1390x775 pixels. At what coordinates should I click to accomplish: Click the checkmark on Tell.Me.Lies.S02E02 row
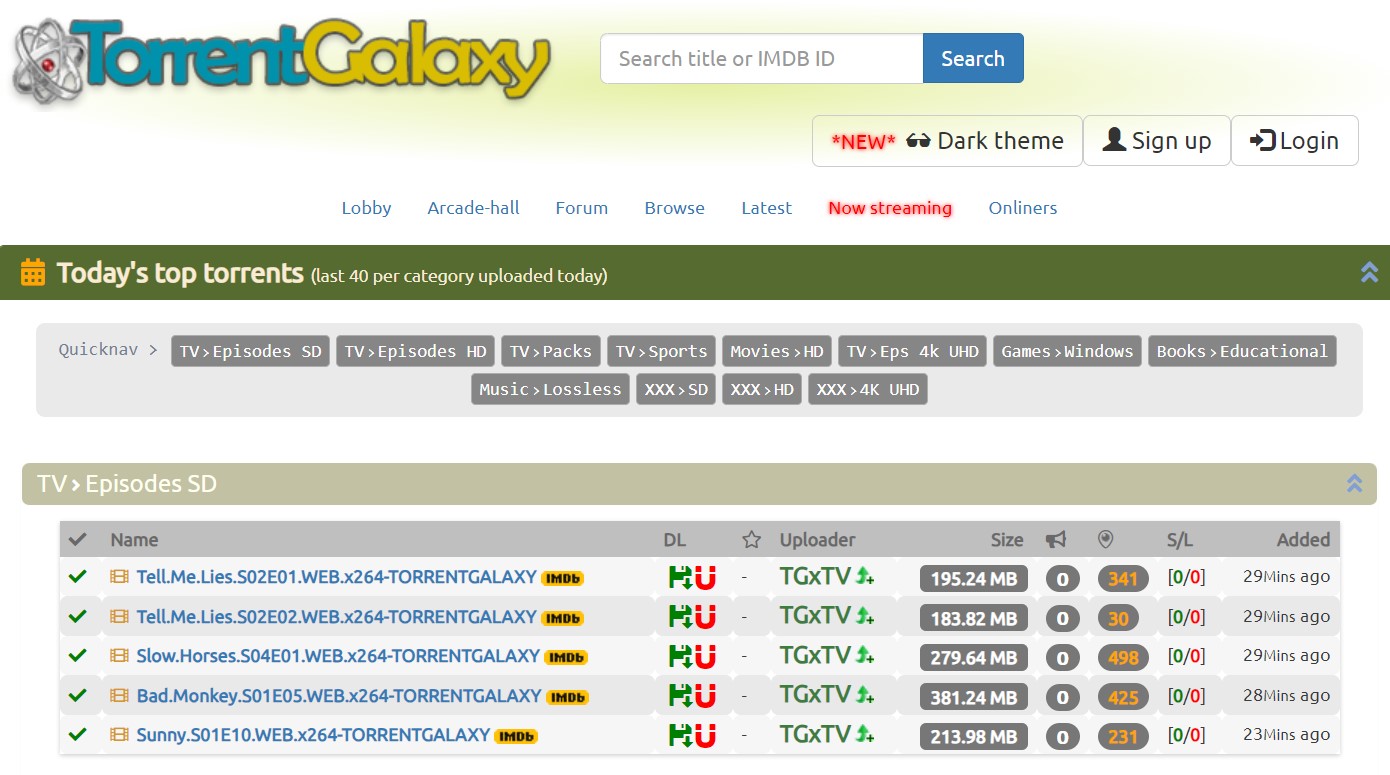[x=77, y=617]
